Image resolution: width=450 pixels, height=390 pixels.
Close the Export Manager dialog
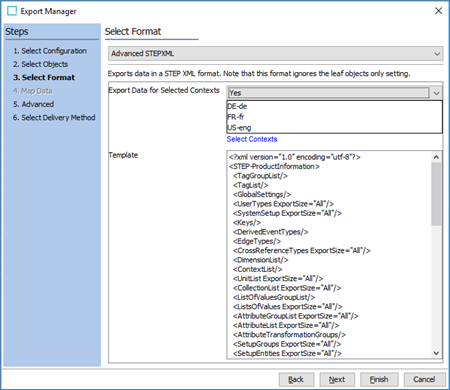click(438, 11)
